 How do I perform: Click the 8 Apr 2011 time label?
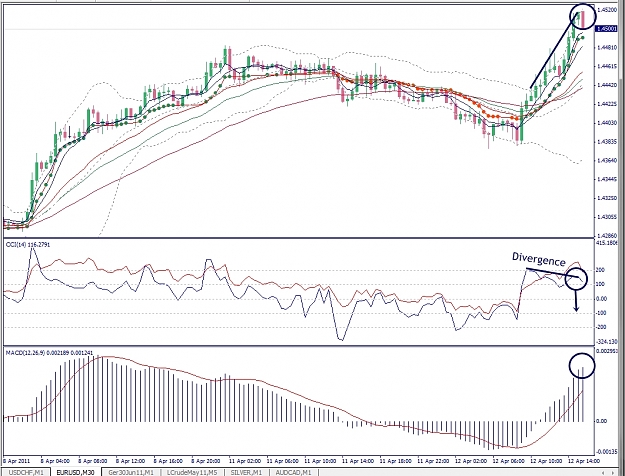(x=16, y=461)
